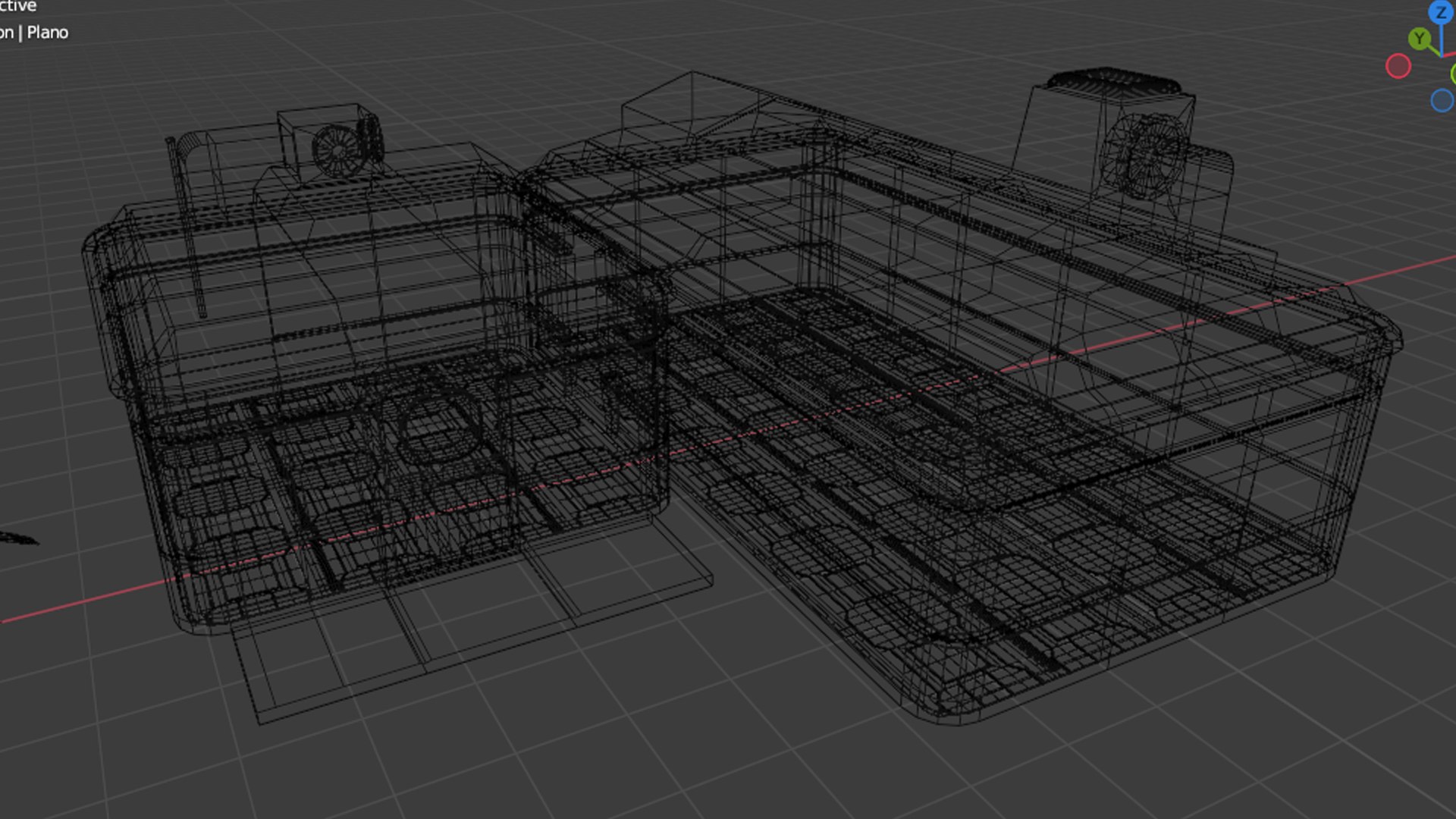Click the green Y axis gizmo handle
Image resolution: width=1456 pixels, height=819 pixels.
pos(1419,39)
